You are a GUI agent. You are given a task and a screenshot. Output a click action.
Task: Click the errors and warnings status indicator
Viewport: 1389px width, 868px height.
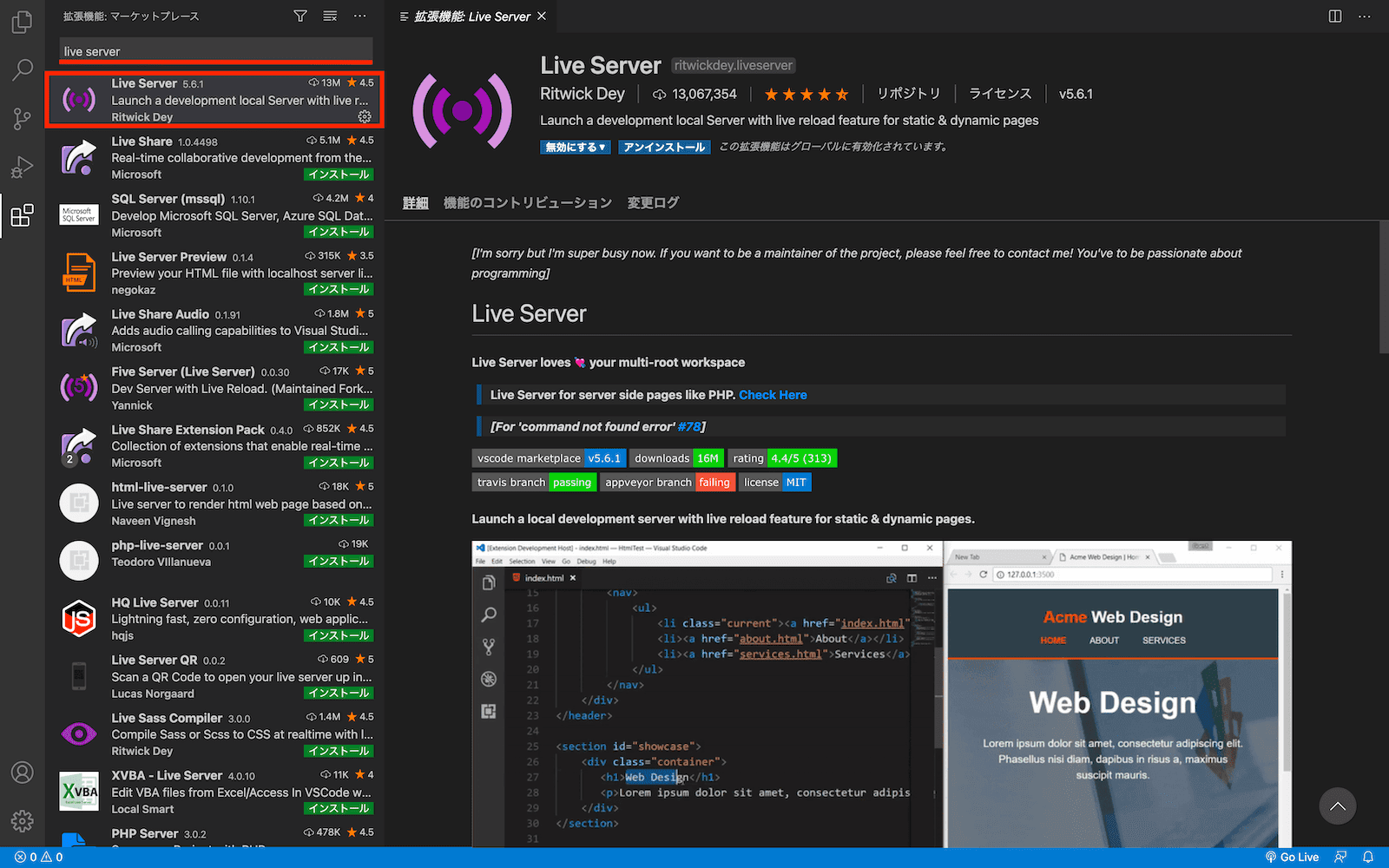pyautogui.click(x=39, y=857)
